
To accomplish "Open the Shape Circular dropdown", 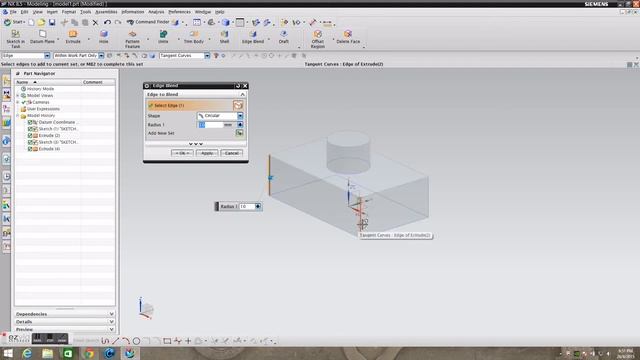I will pos(240,116).
